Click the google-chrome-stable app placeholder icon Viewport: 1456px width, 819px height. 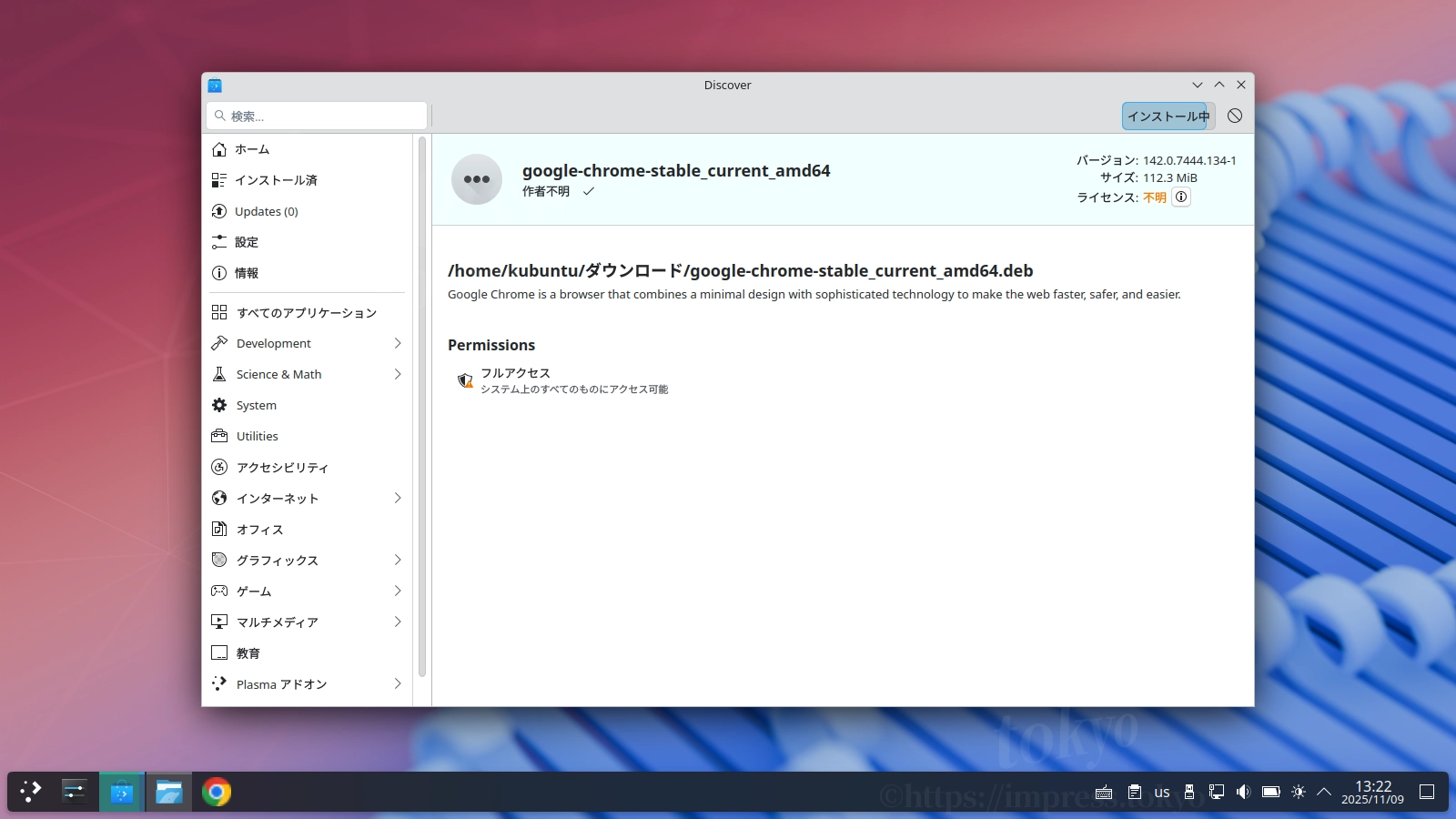(477, 179)
